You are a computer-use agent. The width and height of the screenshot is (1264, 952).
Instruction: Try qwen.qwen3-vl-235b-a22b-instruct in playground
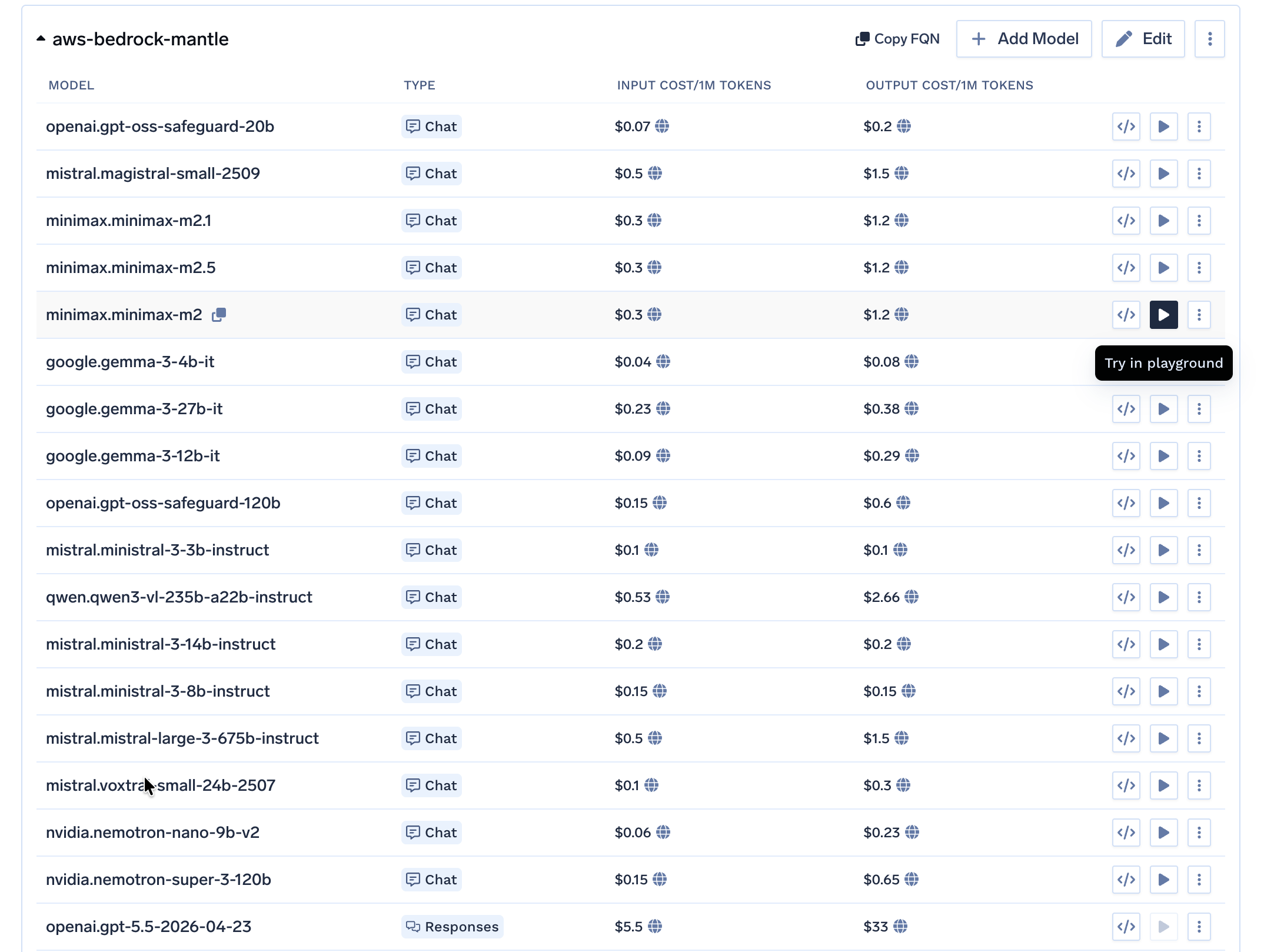click(1163, 597)
